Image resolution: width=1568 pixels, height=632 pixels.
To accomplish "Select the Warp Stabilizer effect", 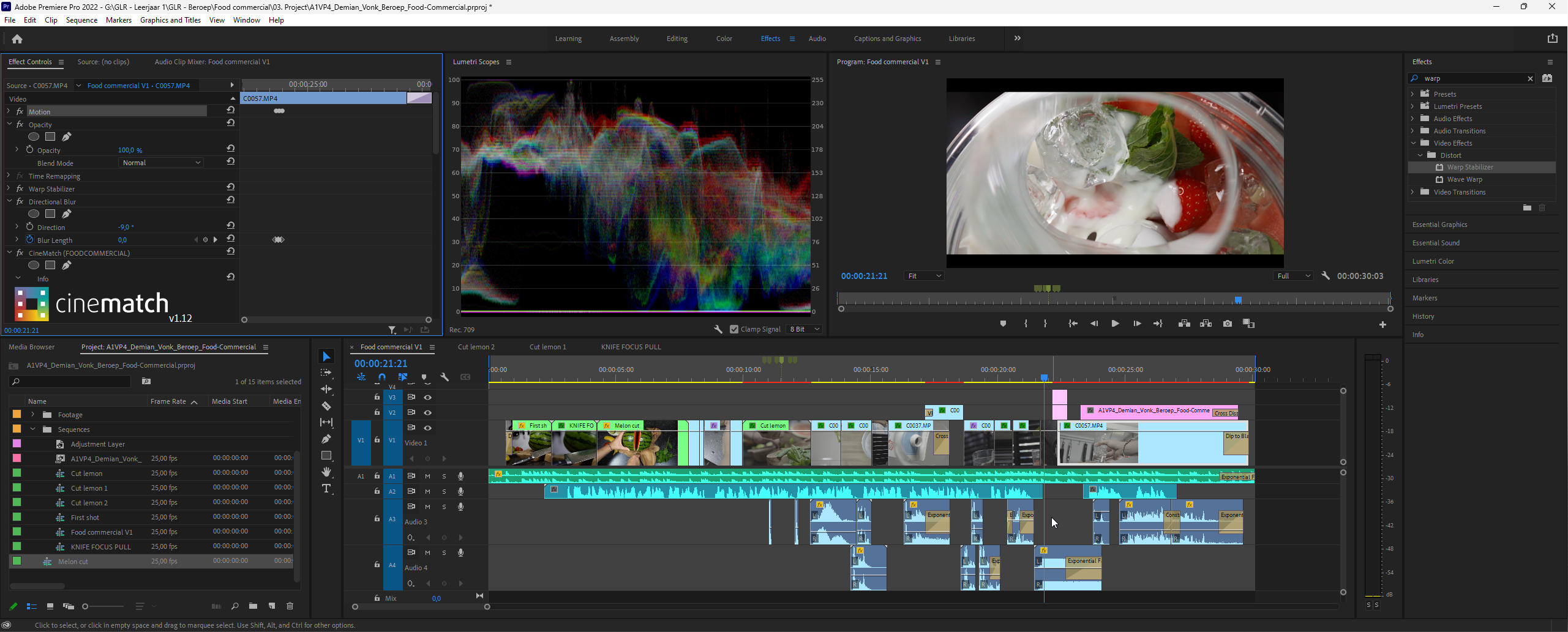I will click(1469, 167).
